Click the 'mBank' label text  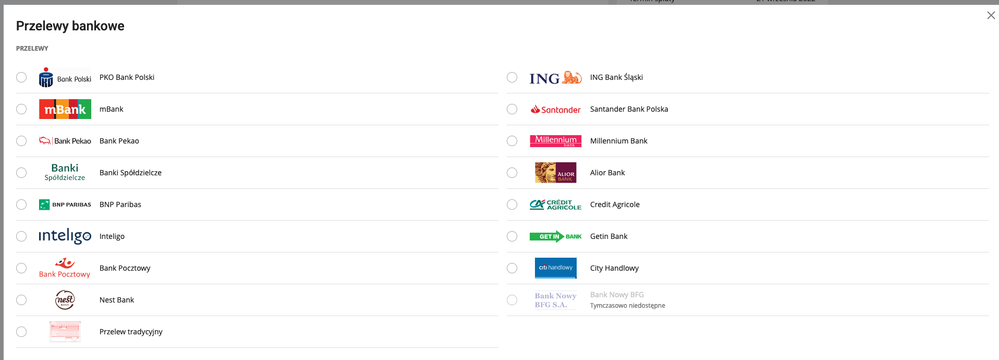[111, 109]
